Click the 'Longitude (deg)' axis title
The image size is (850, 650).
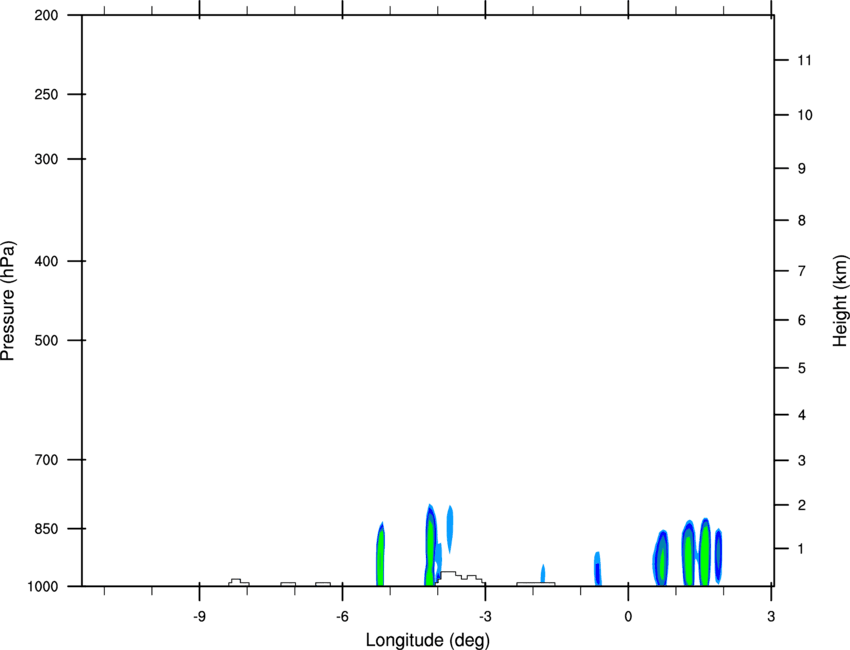coord(428,640)
